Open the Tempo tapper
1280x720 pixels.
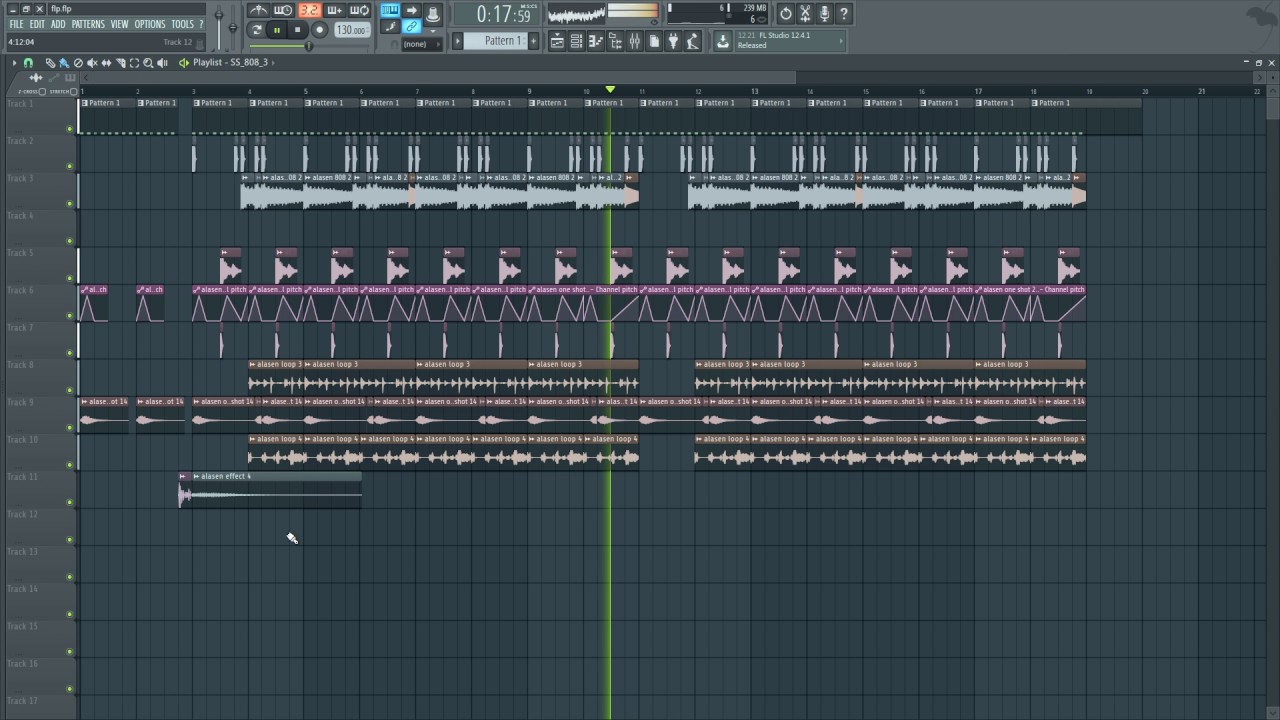click(x=692, y=41)
